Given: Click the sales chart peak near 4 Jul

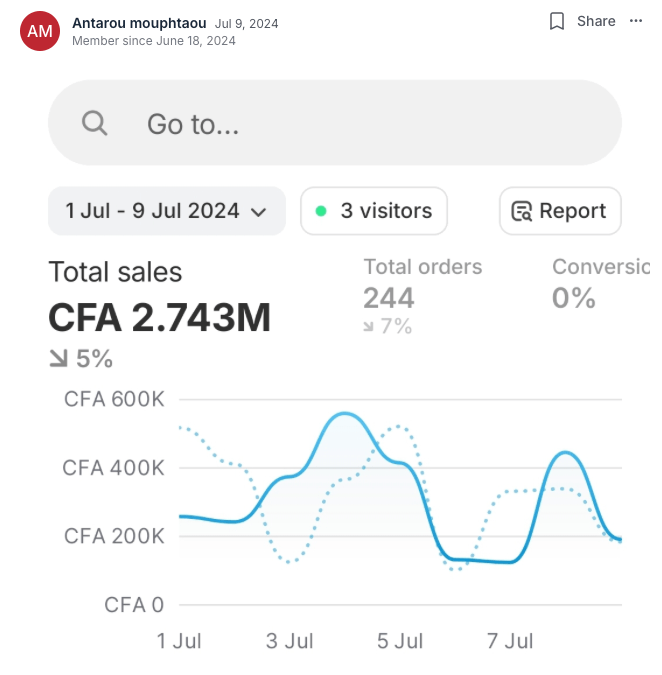Looking at the screenshot, I should point(345,414).
